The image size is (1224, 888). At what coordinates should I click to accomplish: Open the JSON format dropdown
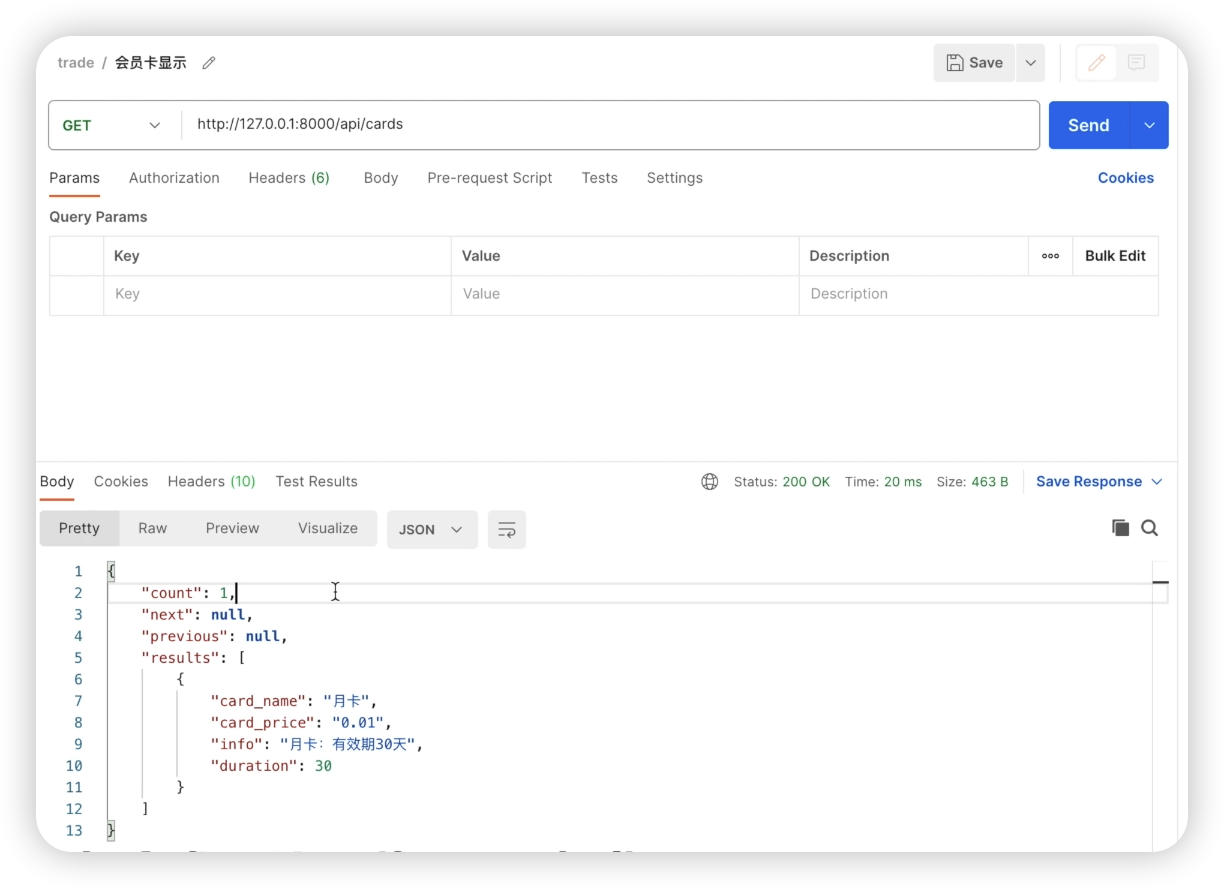432,529
